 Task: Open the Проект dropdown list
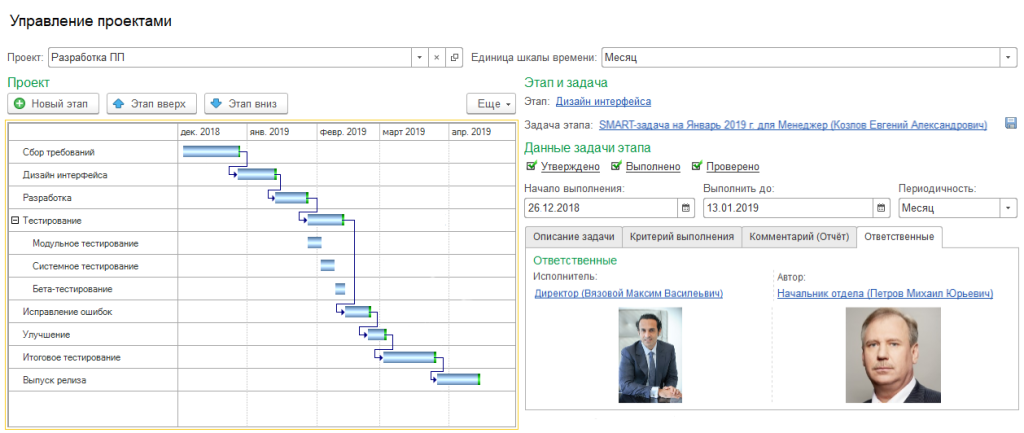(x=420, y=58)
